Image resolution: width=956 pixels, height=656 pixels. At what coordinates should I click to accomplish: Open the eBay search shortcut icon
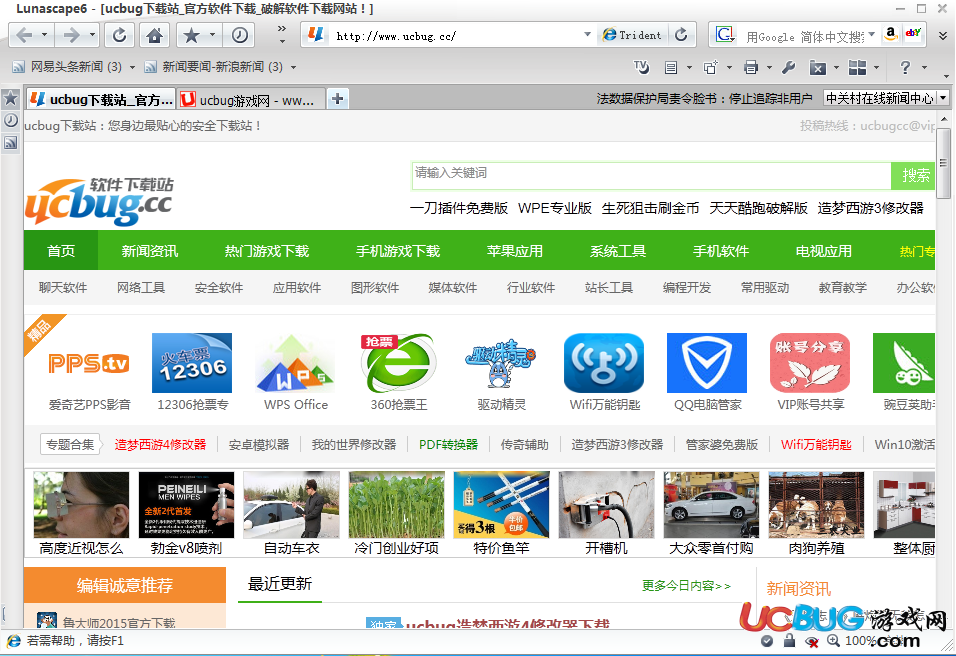(x=913, y=34)
